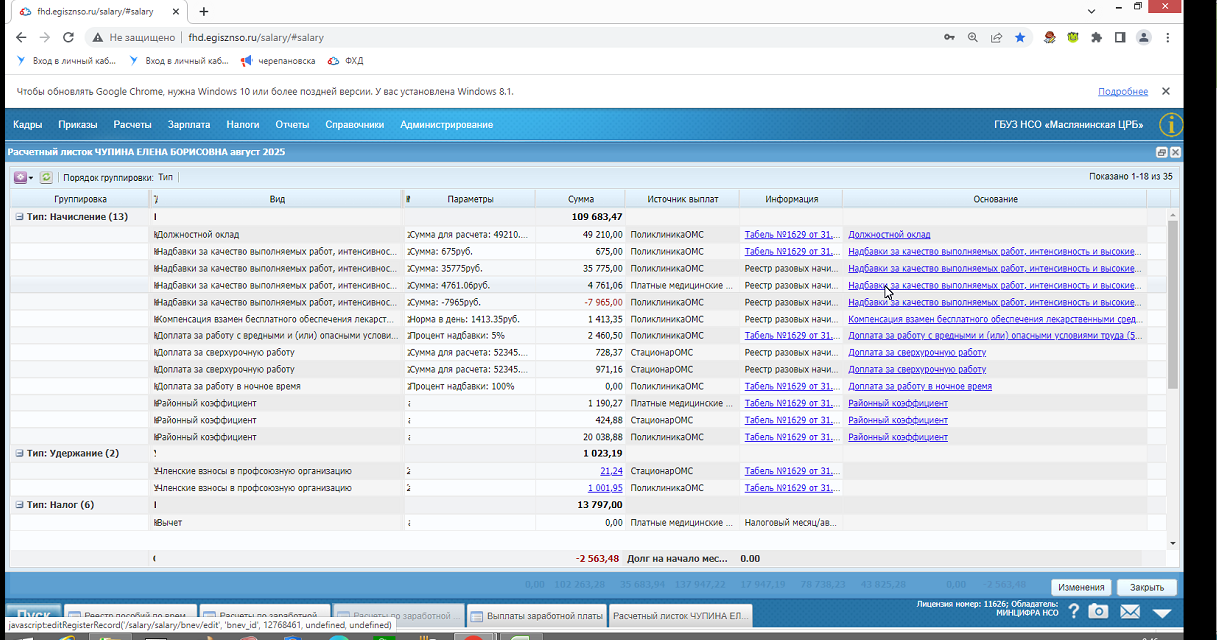
Task: Restore the payslip window using its restore icon
Action: 1161,152
